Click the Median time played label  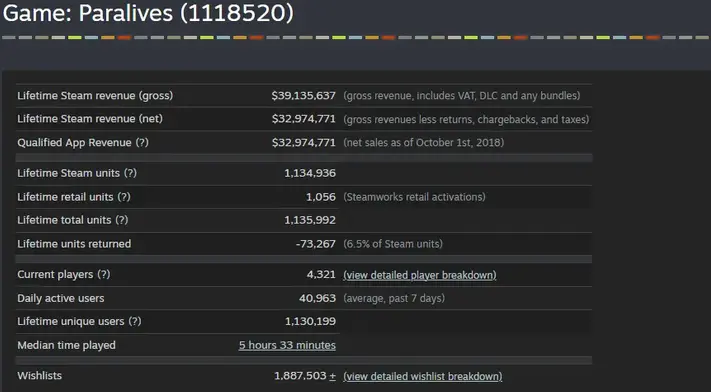pos(66,345)
